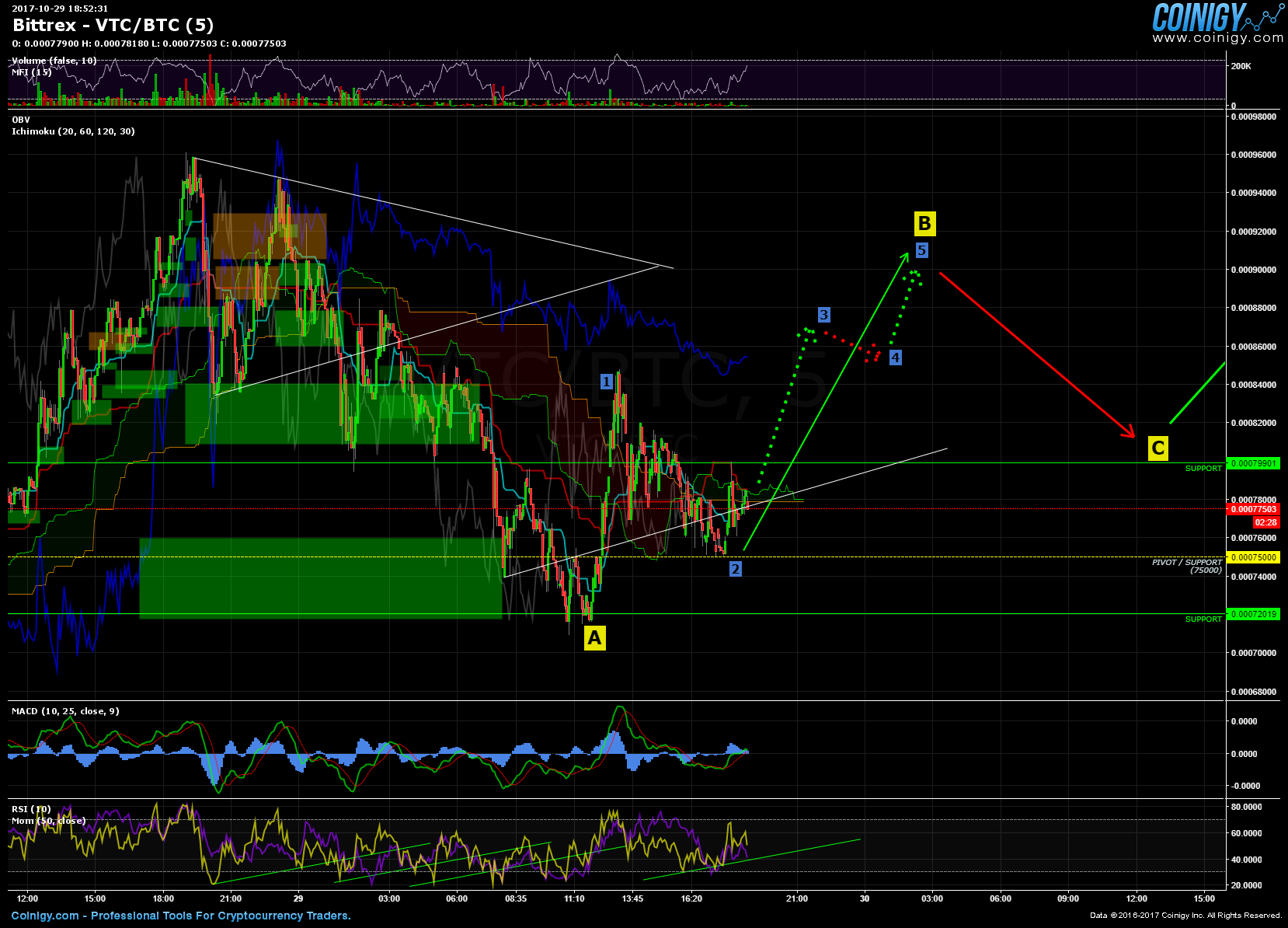
Task: Select the MFI (15) indicator label
Action: (31, 72)
